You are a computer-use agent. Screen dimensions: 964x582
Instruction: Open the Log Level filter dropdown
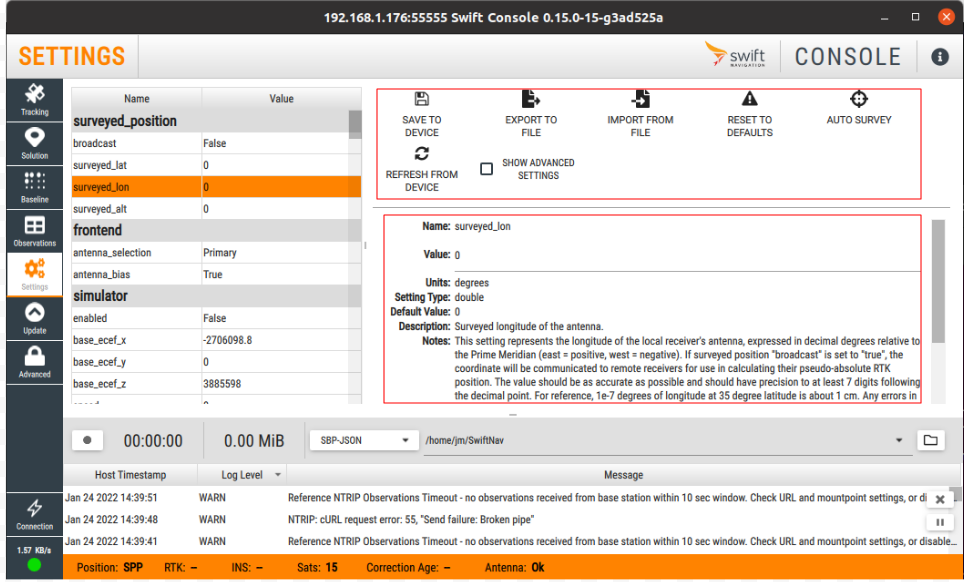(277, 474)
